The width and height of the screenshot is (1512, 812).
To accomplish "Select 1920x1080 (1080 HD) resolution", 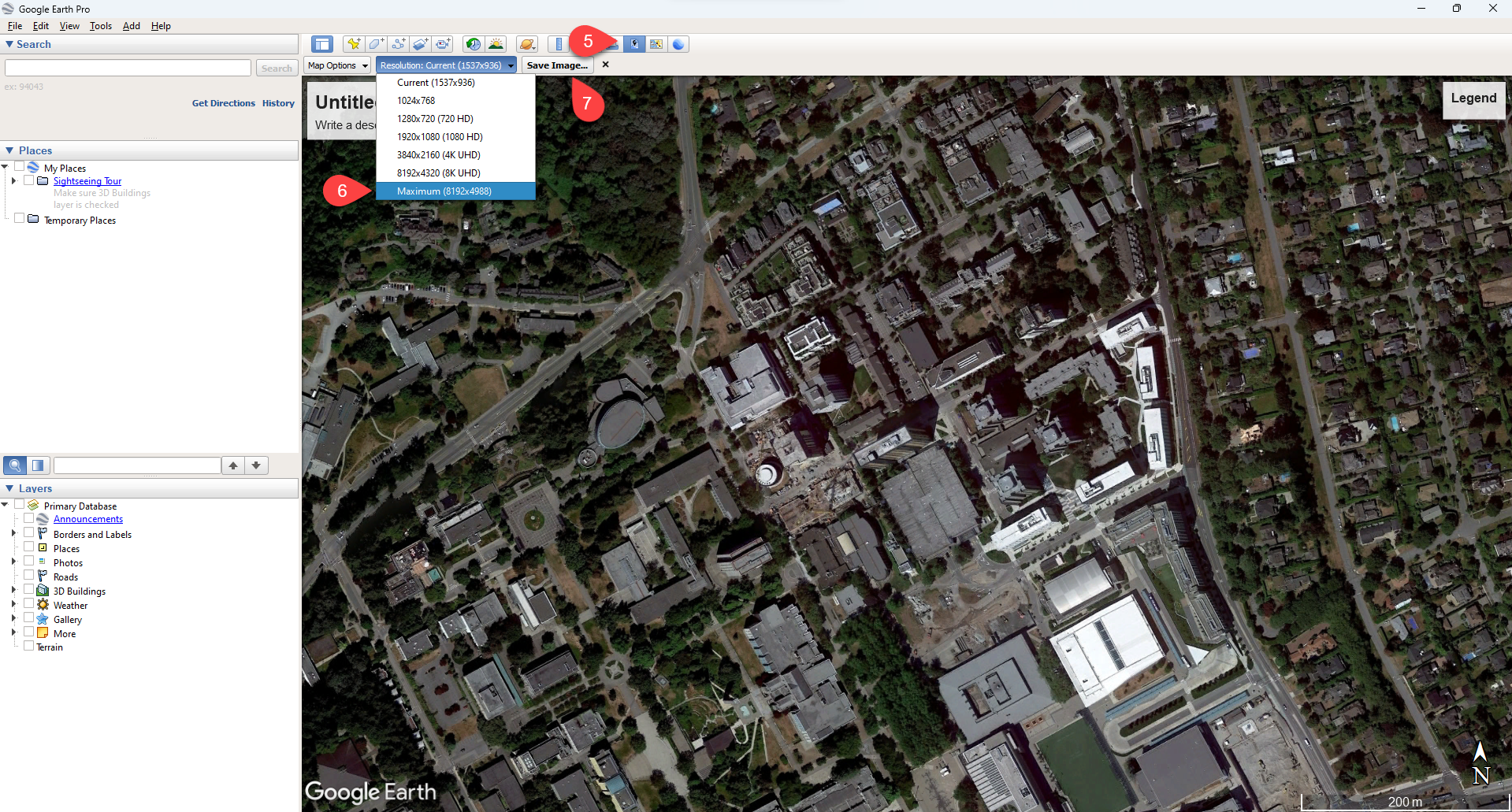I will [x=455, y=136].
